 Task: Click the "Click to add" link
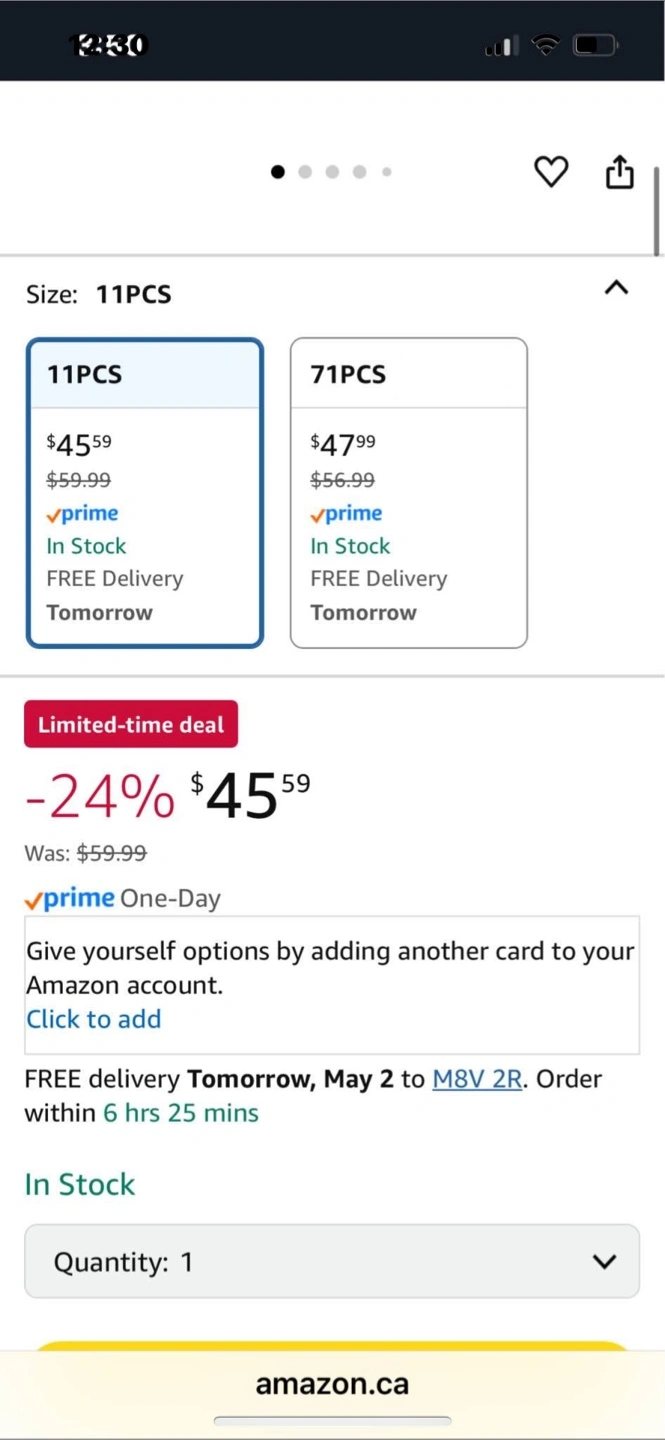(94, 1019)
